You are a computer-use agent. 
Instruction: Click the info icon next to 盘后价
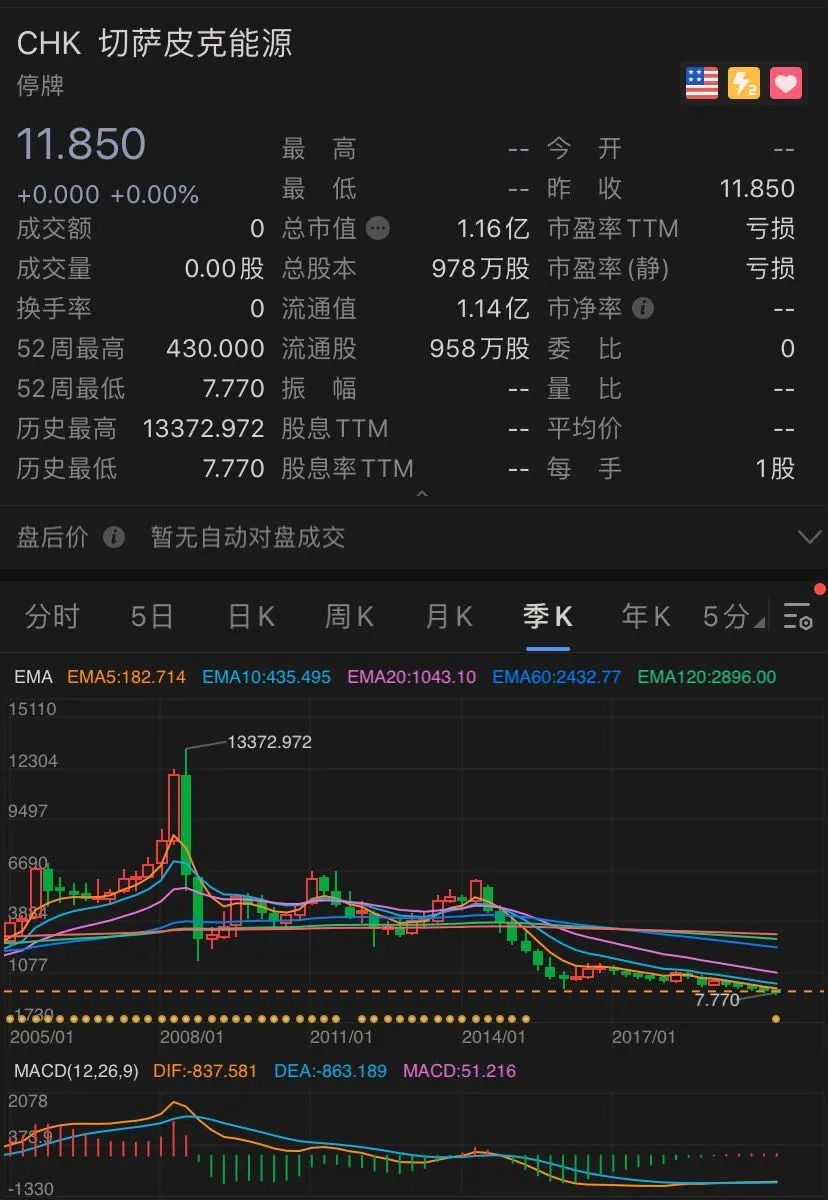pos(114,538)
